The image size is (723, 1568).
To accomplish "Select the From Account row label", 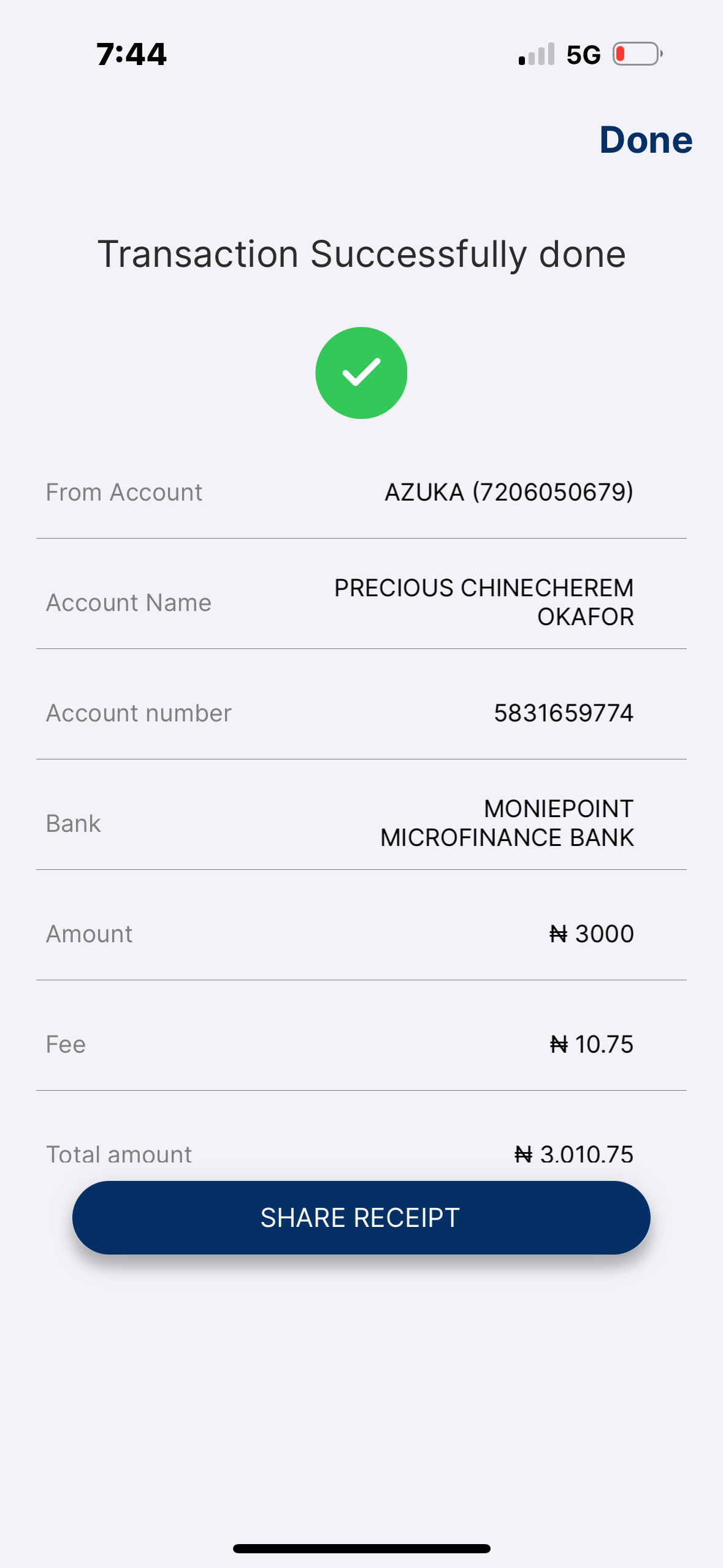I will [124, 492].
